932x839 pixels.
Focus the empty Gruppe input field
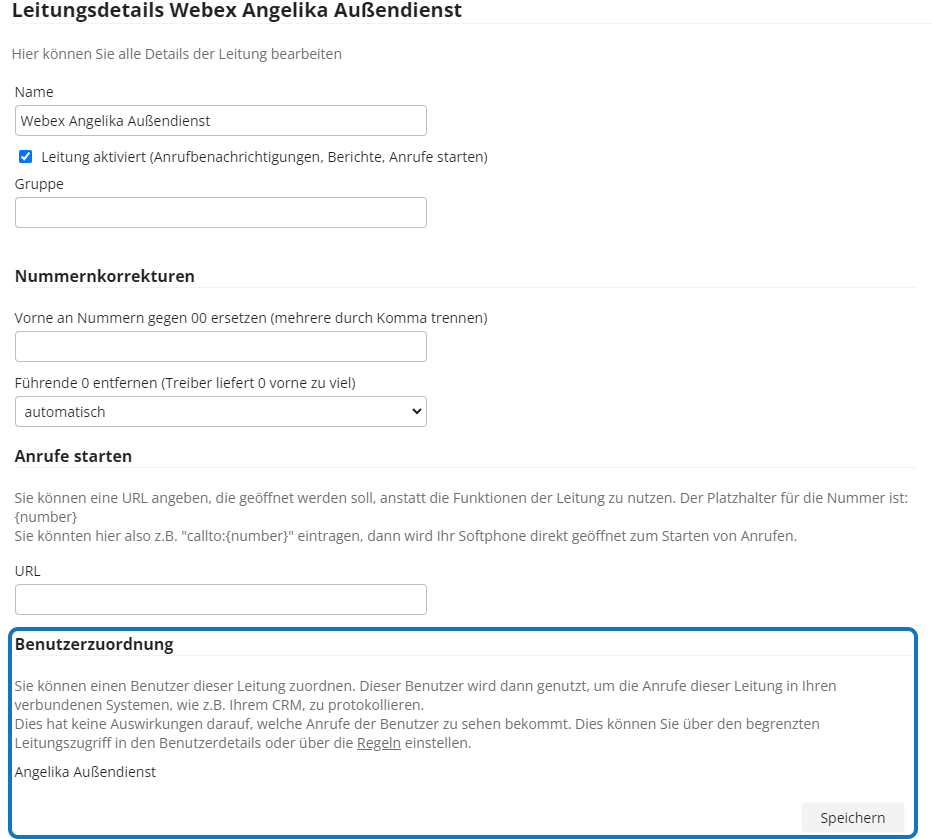coord(221,213)
